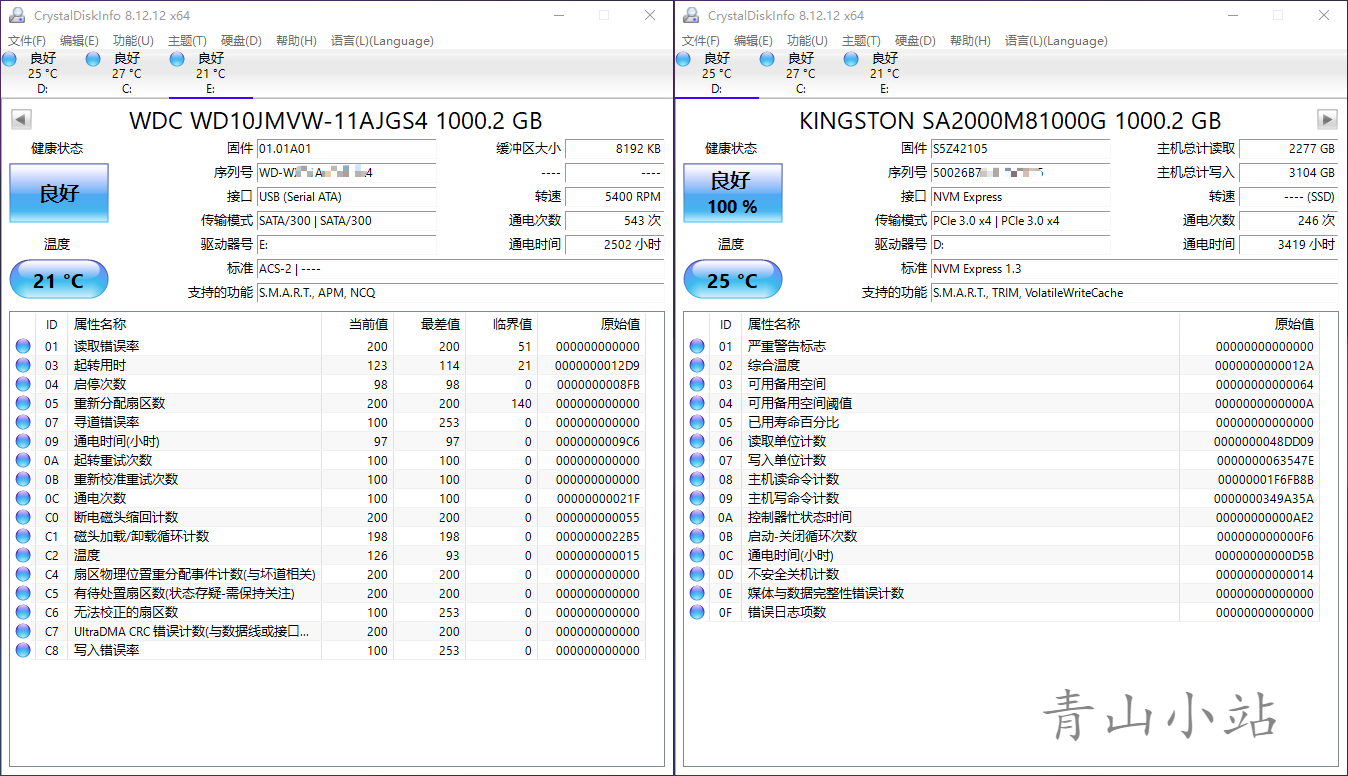
Task: Click status orb for 读取错误率 row
Action: coord(23,346)
